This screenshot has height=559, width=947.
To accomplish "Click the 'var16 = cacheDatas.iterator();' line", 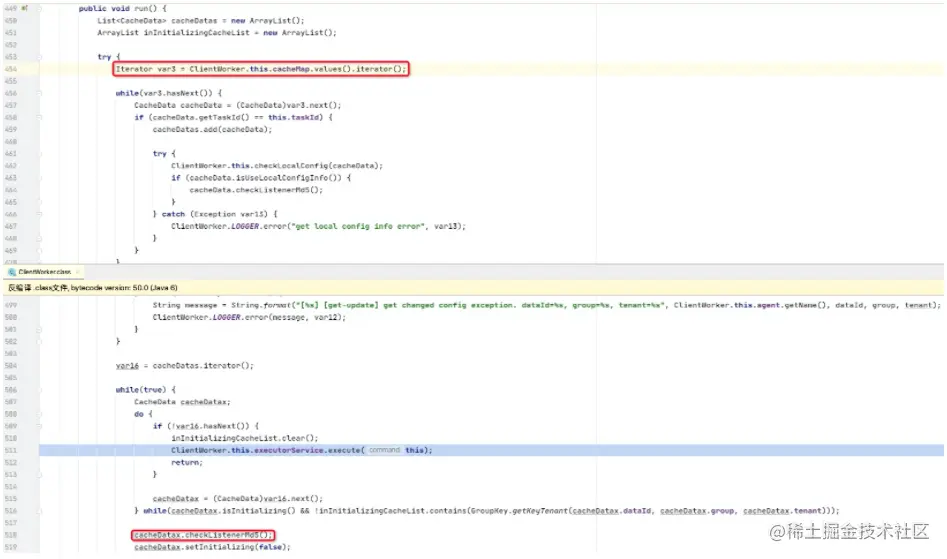I will (184, 366).
